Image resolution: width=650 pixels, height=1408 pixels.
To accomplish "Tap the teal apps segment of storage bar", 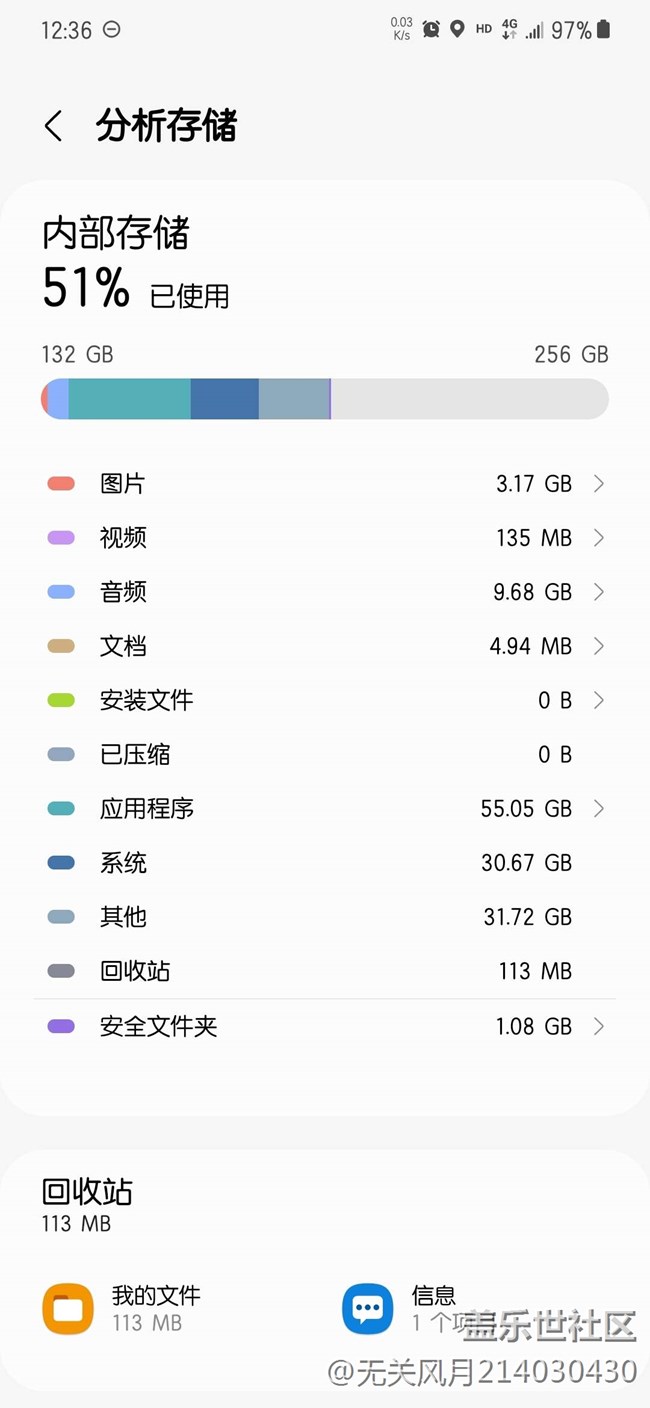I will tap(129, 399).
